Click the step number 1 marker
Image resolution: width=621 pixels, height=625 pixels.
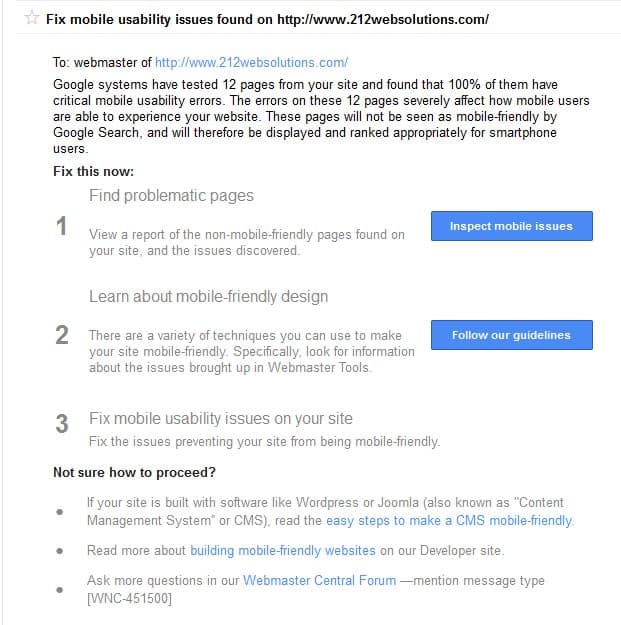point(62,227)
